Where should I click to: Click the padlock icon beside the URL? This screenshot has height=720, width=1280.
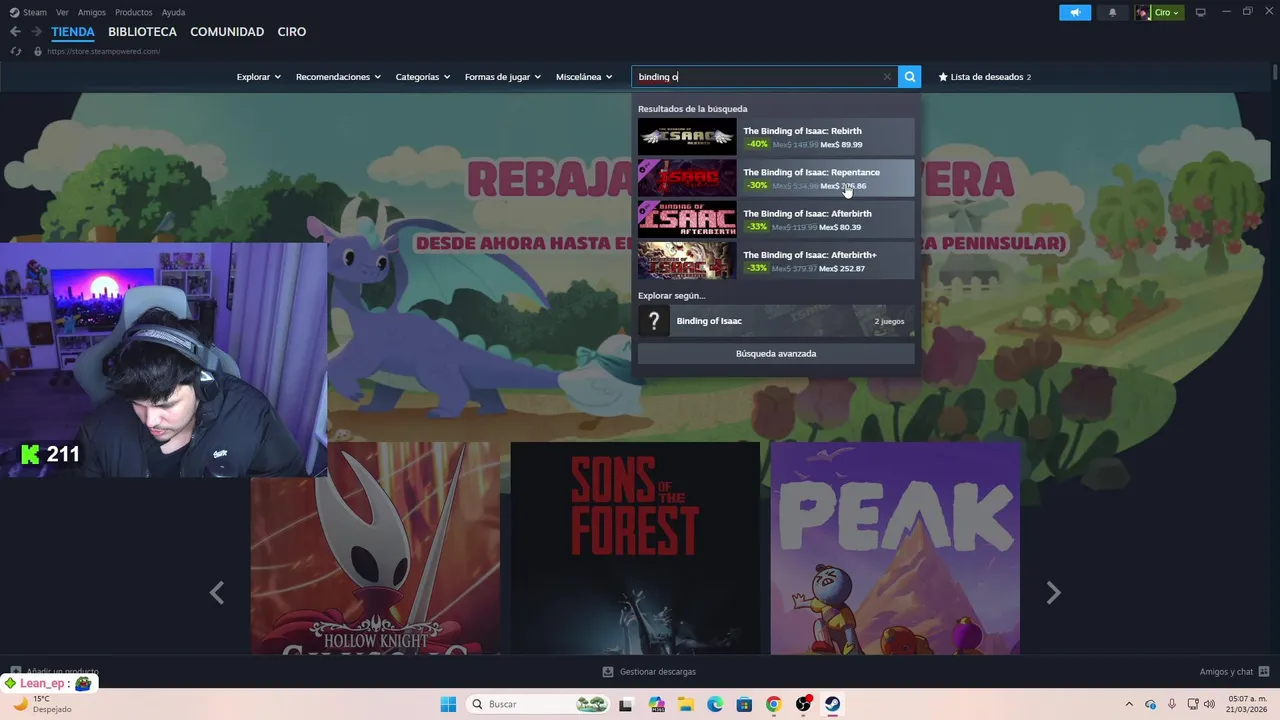click(38, 51)
